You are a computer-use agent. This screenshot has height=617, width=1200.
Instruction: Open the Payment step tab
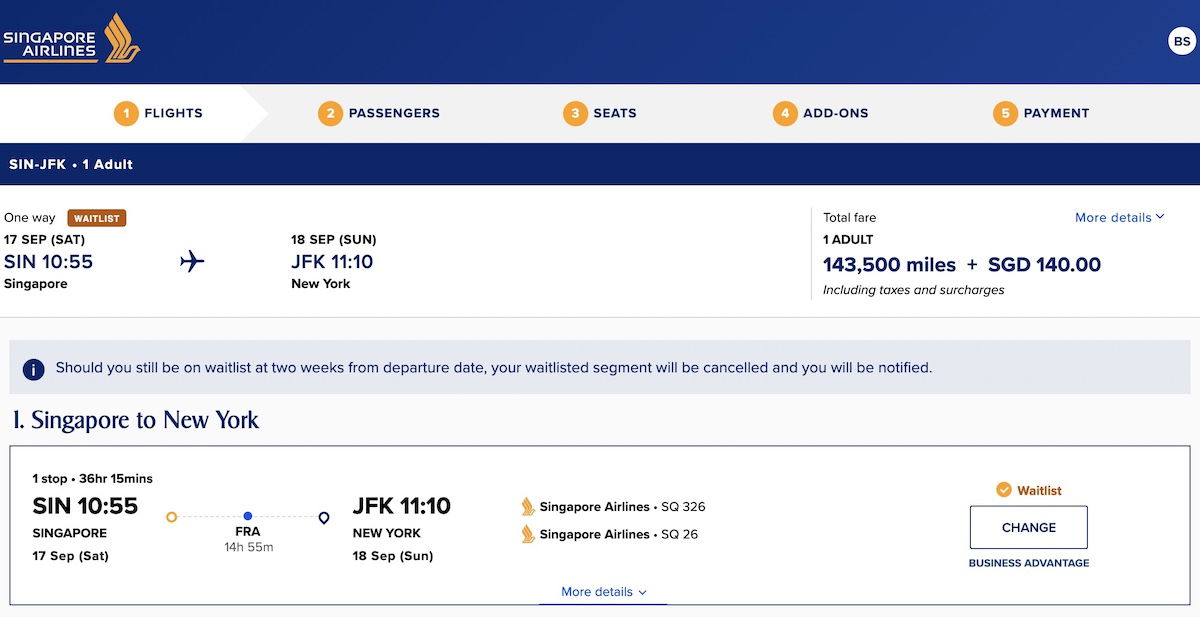pyautogui.click(x=1041, y=113)
